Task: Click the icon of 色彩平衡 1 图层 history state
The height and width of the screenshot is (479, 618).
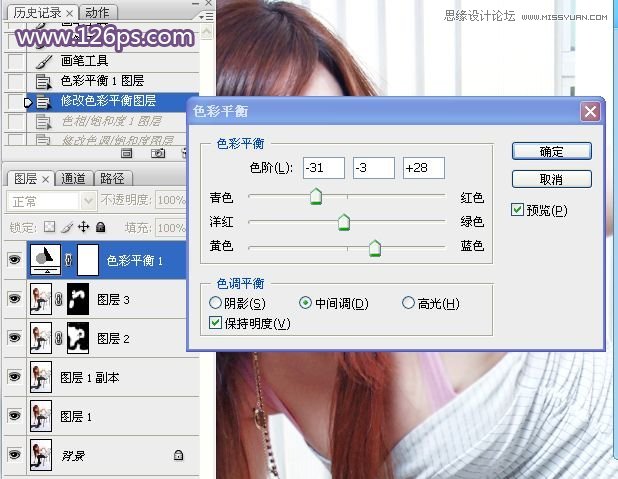Action: (x=43, y=82)
